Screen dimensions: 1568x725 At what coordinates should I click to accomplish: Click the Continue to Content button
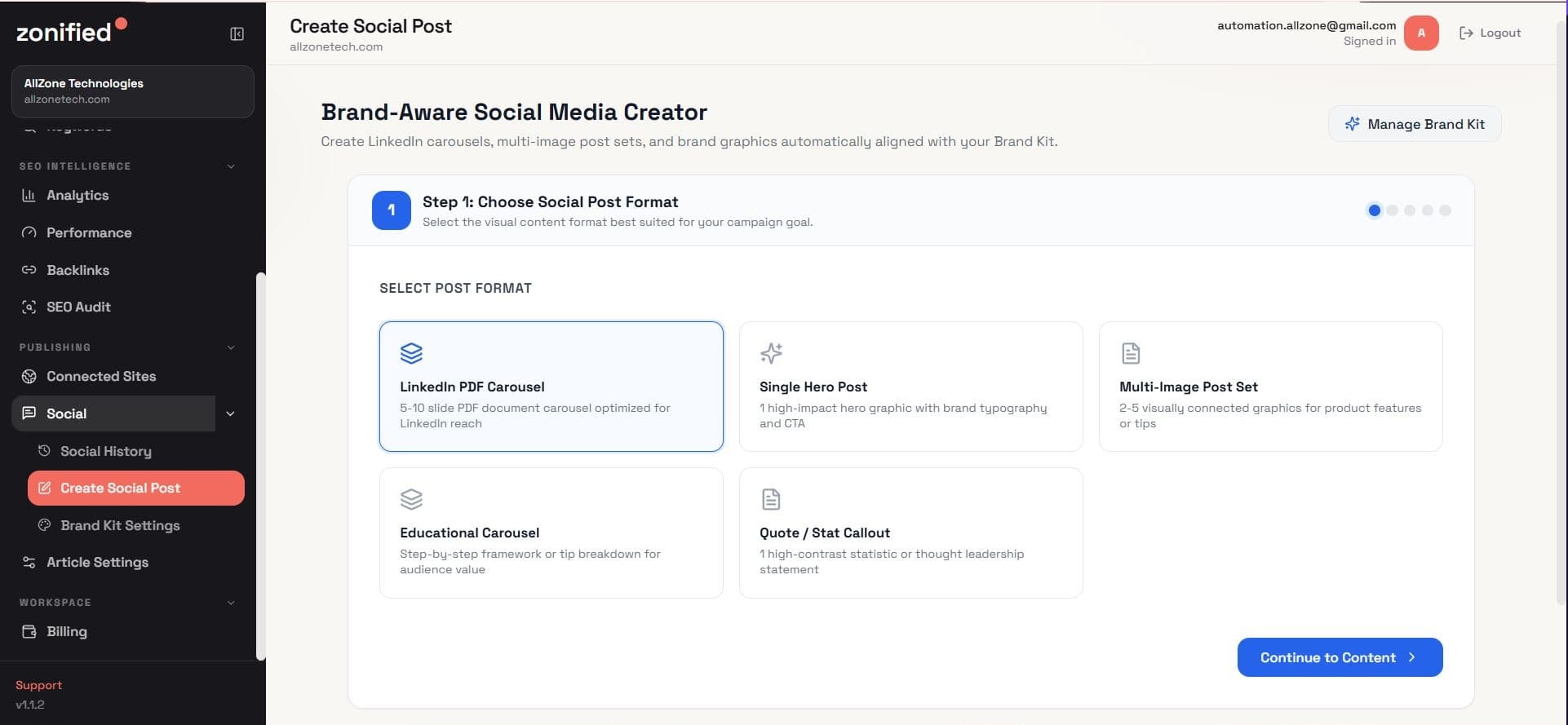point(1340,657)
